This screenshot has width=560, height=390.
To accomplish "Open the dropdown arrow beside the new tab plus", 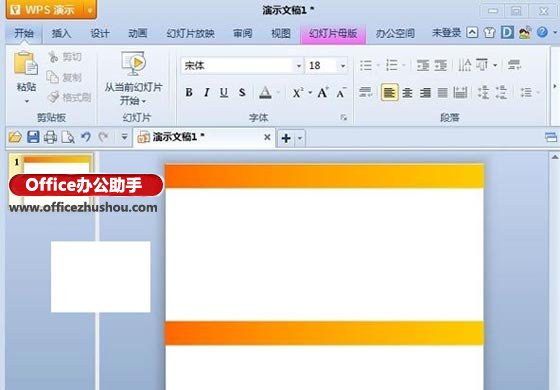I will point(300,138).
